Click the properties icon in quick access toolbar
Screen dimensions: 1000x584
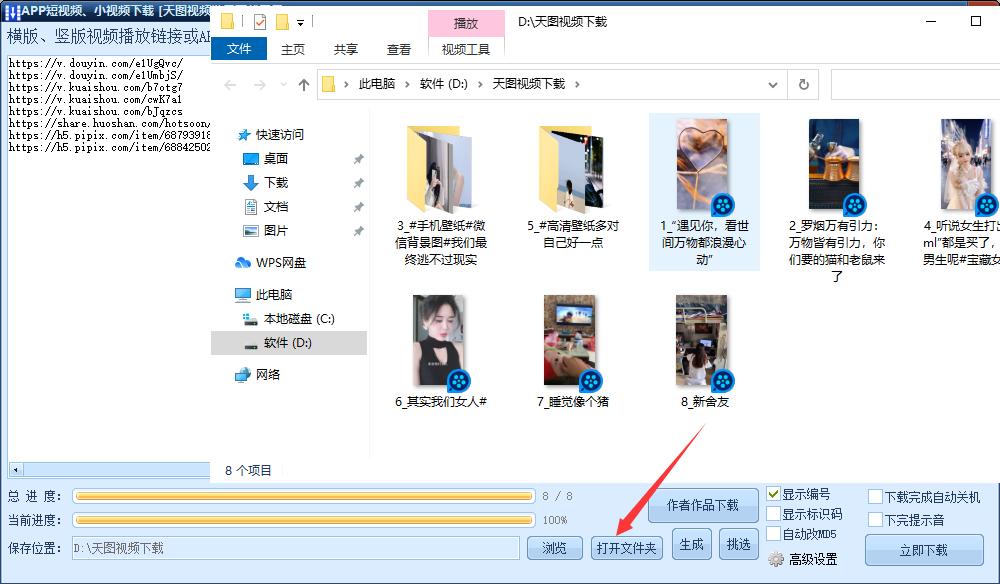coord(262,22)
